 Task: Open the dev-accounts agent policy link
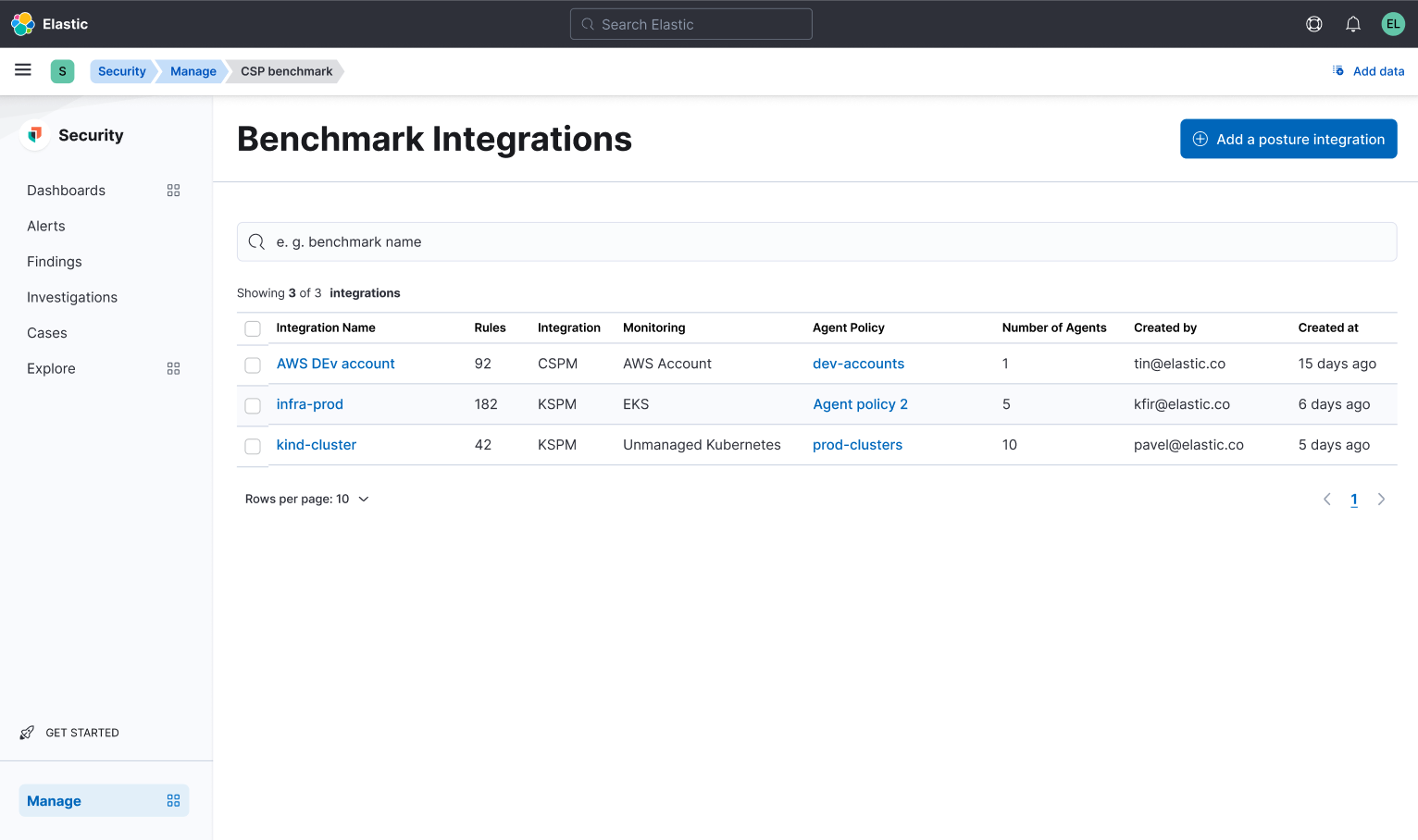pyautogui.click(x=858, y=364)
